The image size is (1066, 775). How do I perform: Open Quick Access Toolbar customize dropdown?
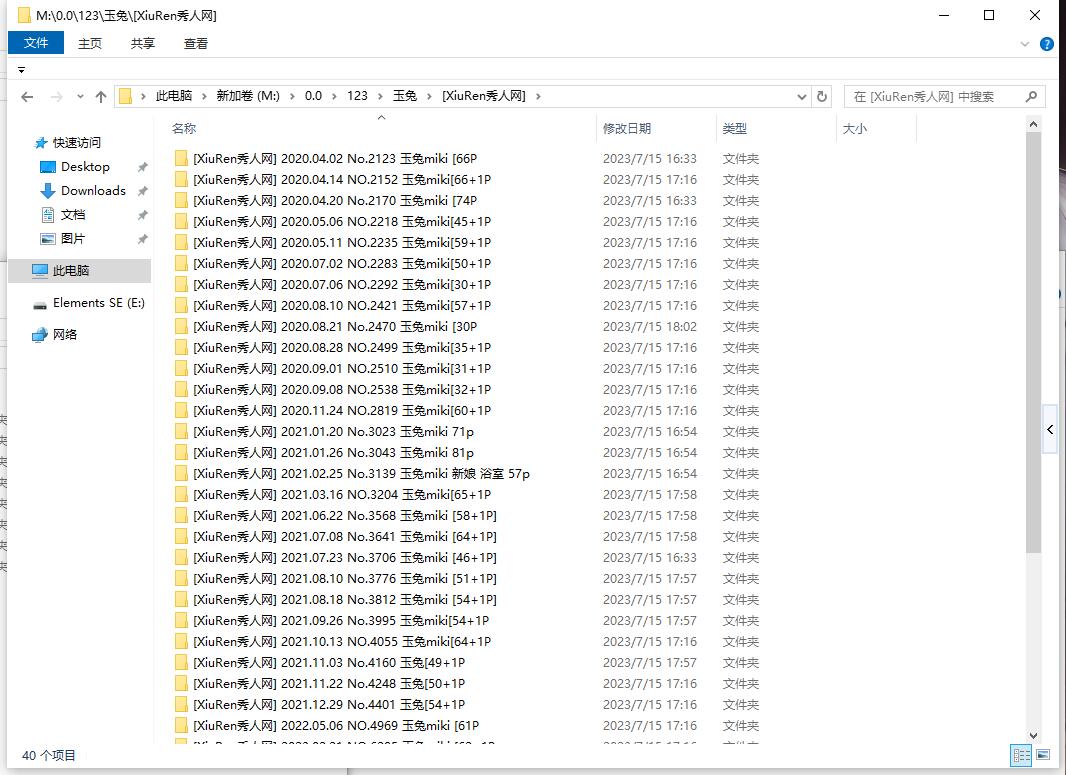click(21, 70)
